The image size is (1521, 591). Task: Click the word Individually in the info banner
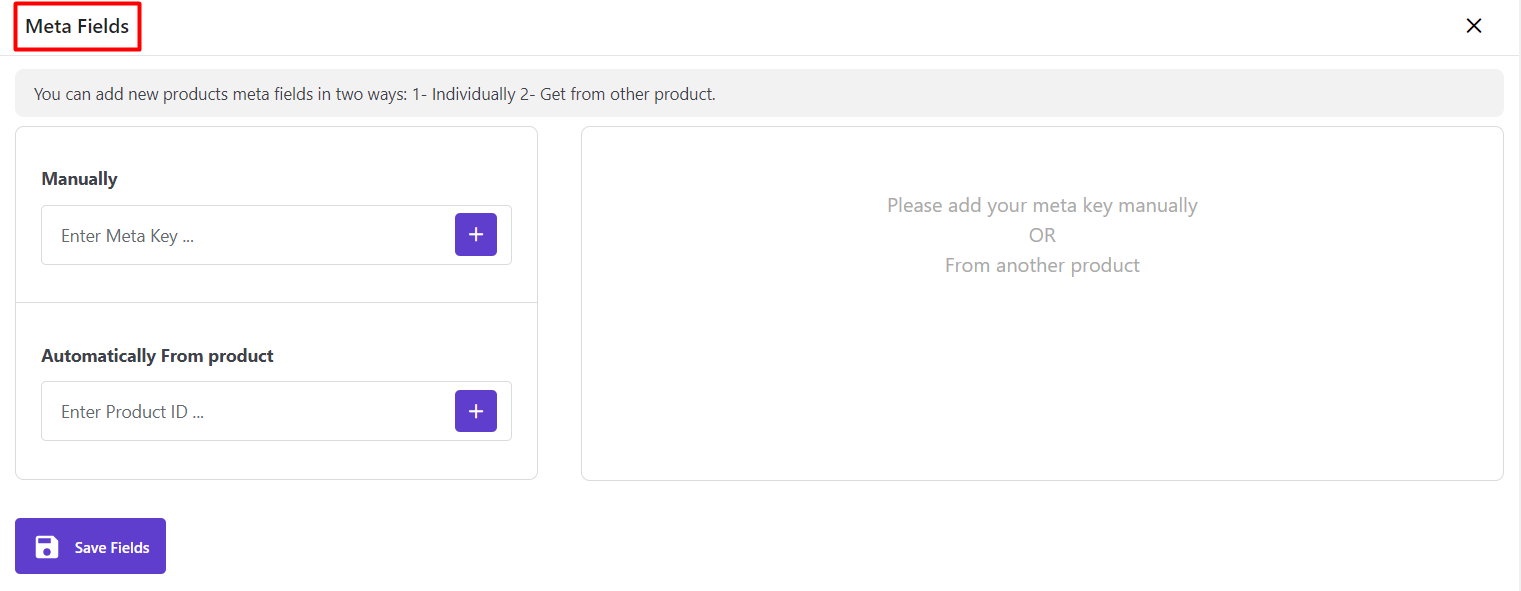(478, 95)
